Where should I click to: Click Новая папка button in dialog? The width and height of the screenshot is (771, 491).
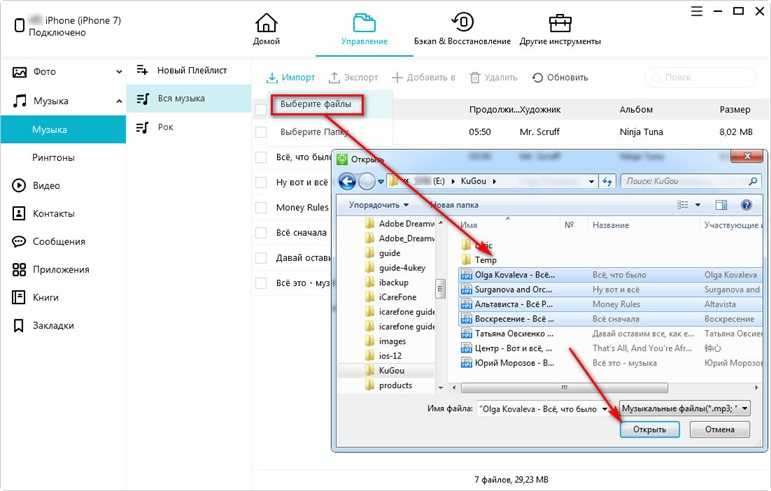[454, 205]
